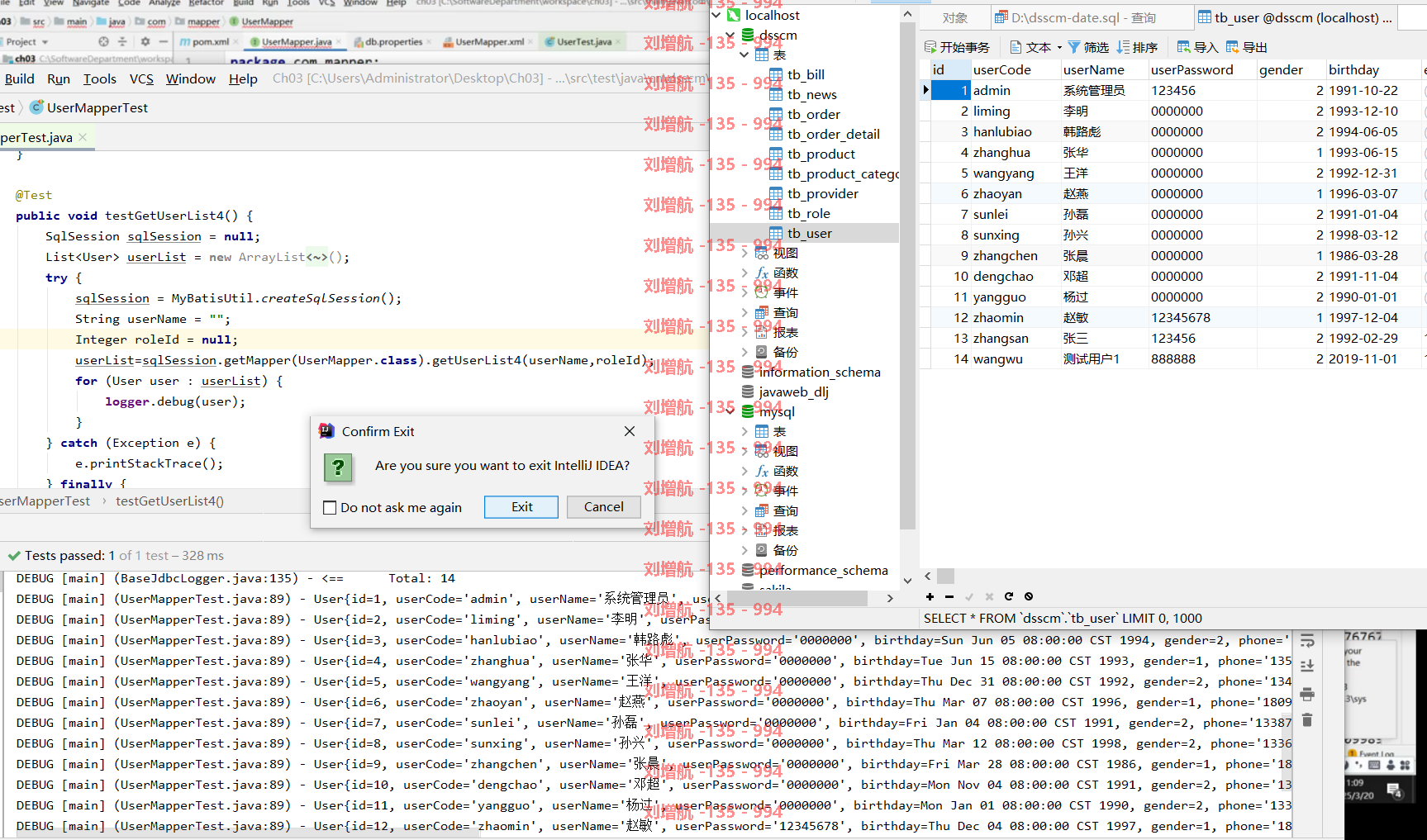Image resolution: width=1427 pixels, height=840 pixels.
Task: Click the '888888' password cell
Action: [1201, 358]
